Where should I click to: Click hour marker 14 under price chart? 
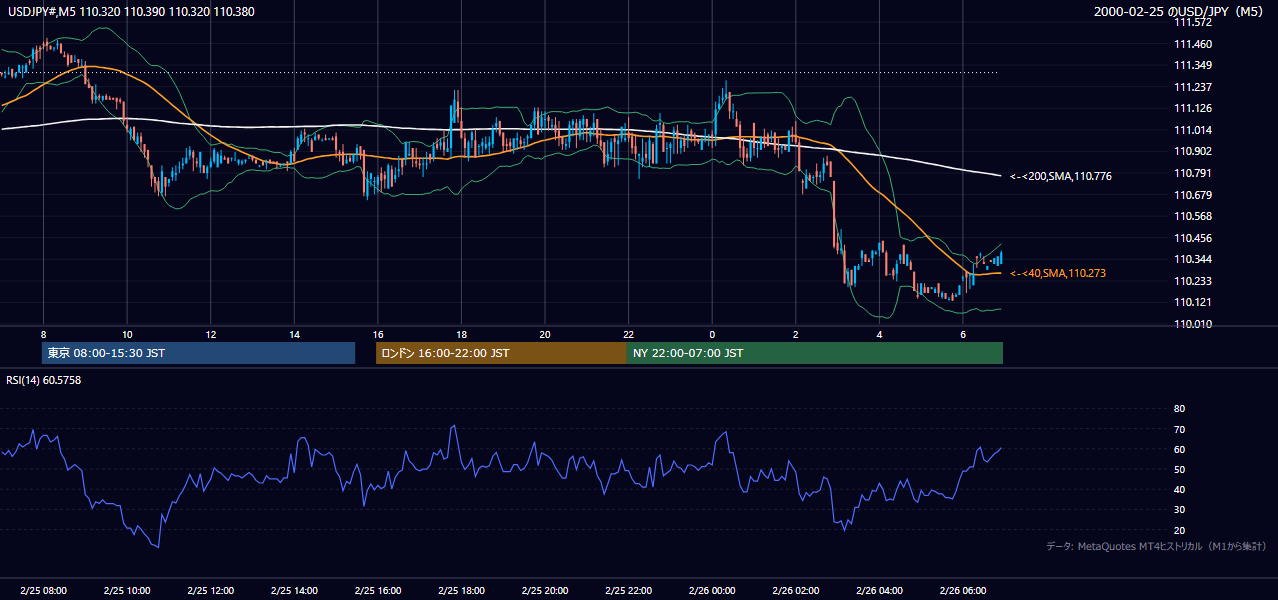click(294, 334)
